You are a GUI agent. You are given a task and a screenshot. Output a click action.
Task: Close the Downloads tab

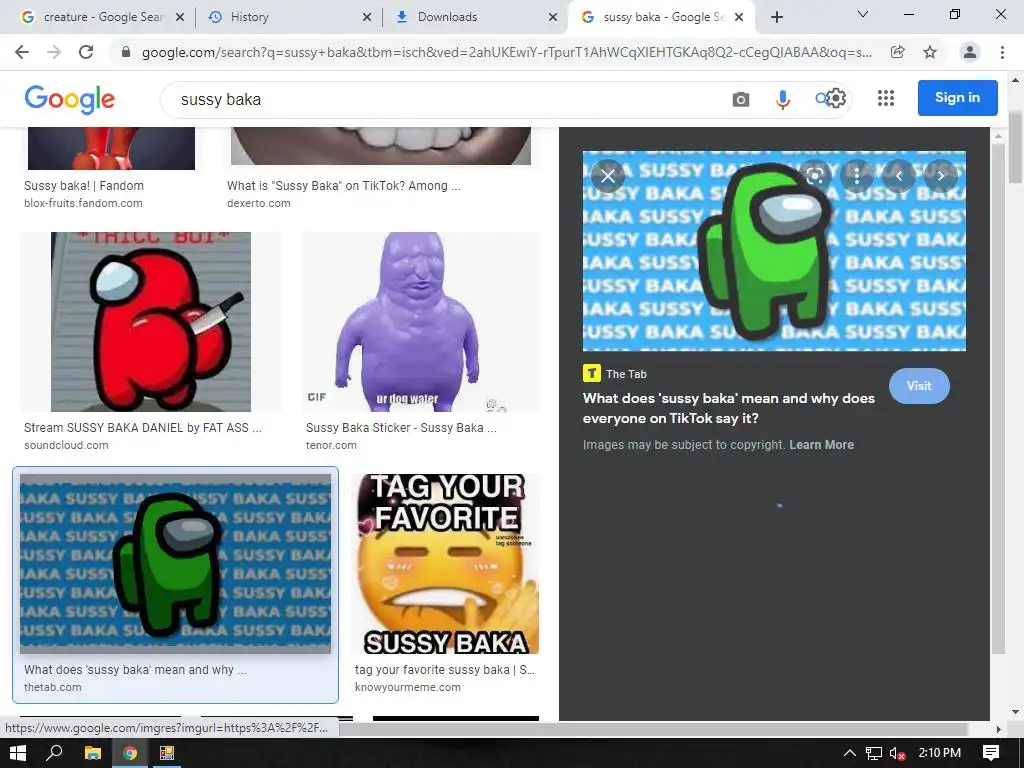553,17
